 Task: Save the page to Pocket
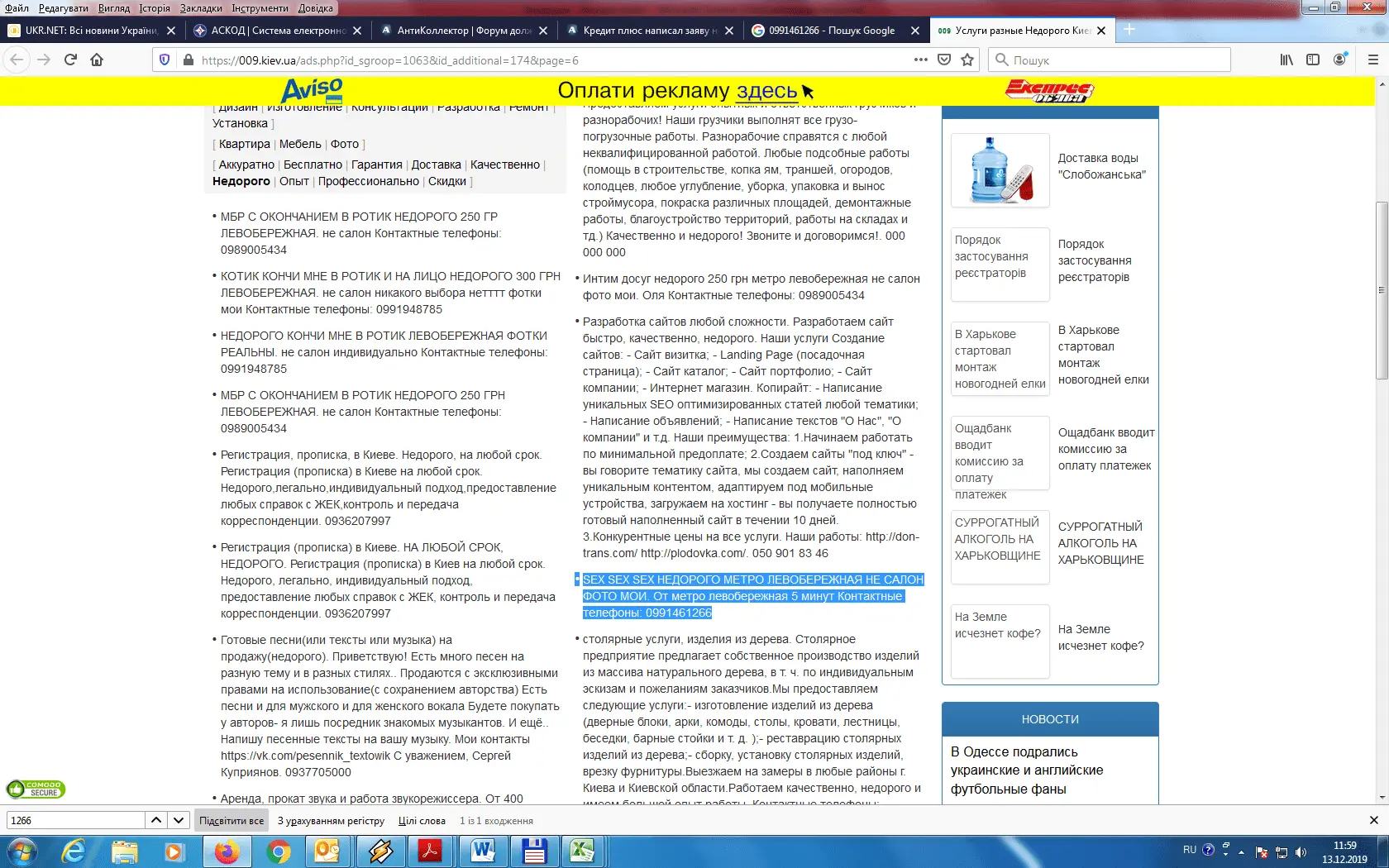(x=944, y=60)
